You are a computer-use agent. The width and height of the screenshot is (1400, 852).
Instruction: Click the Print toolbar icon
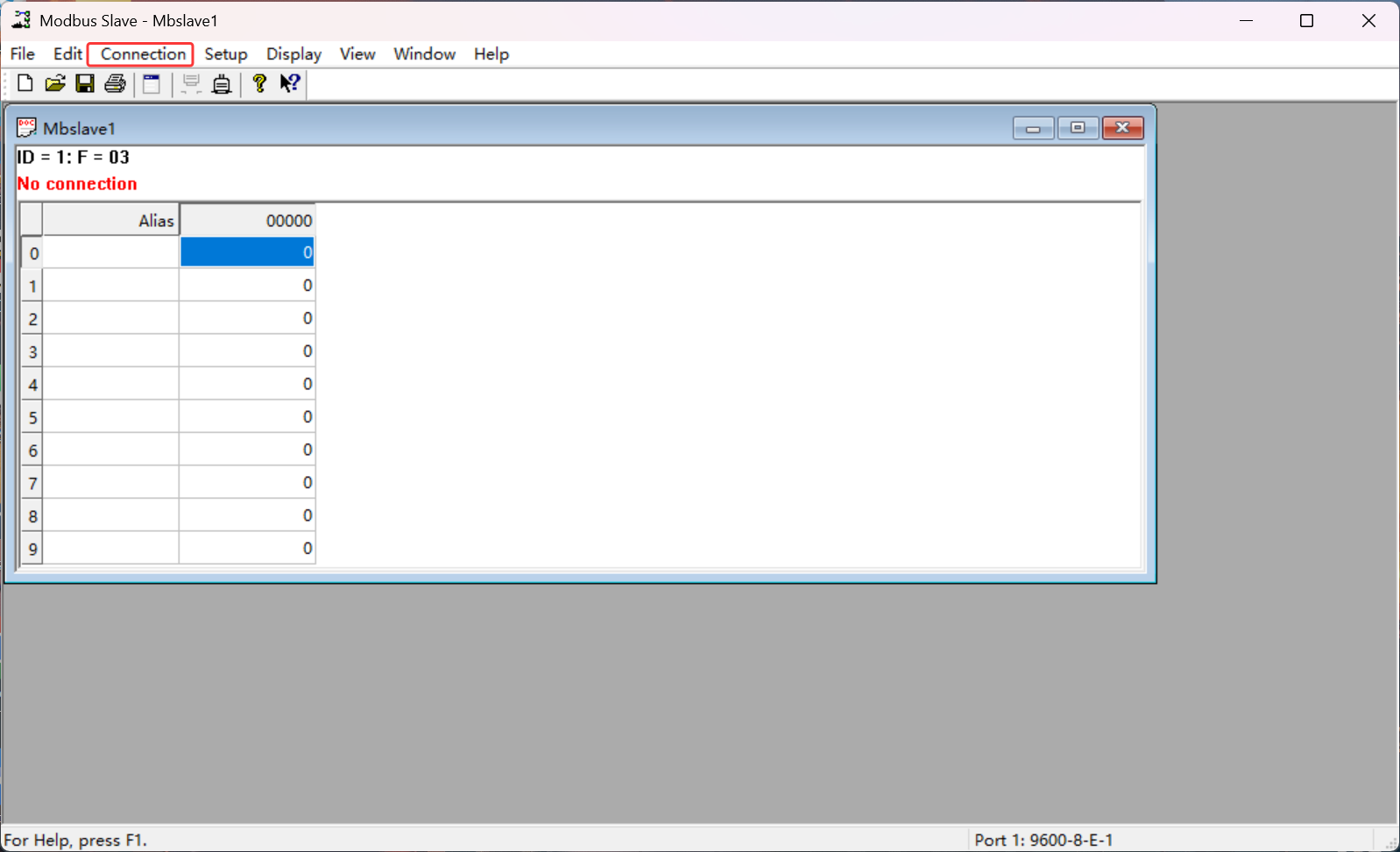[x=115, y=83]
